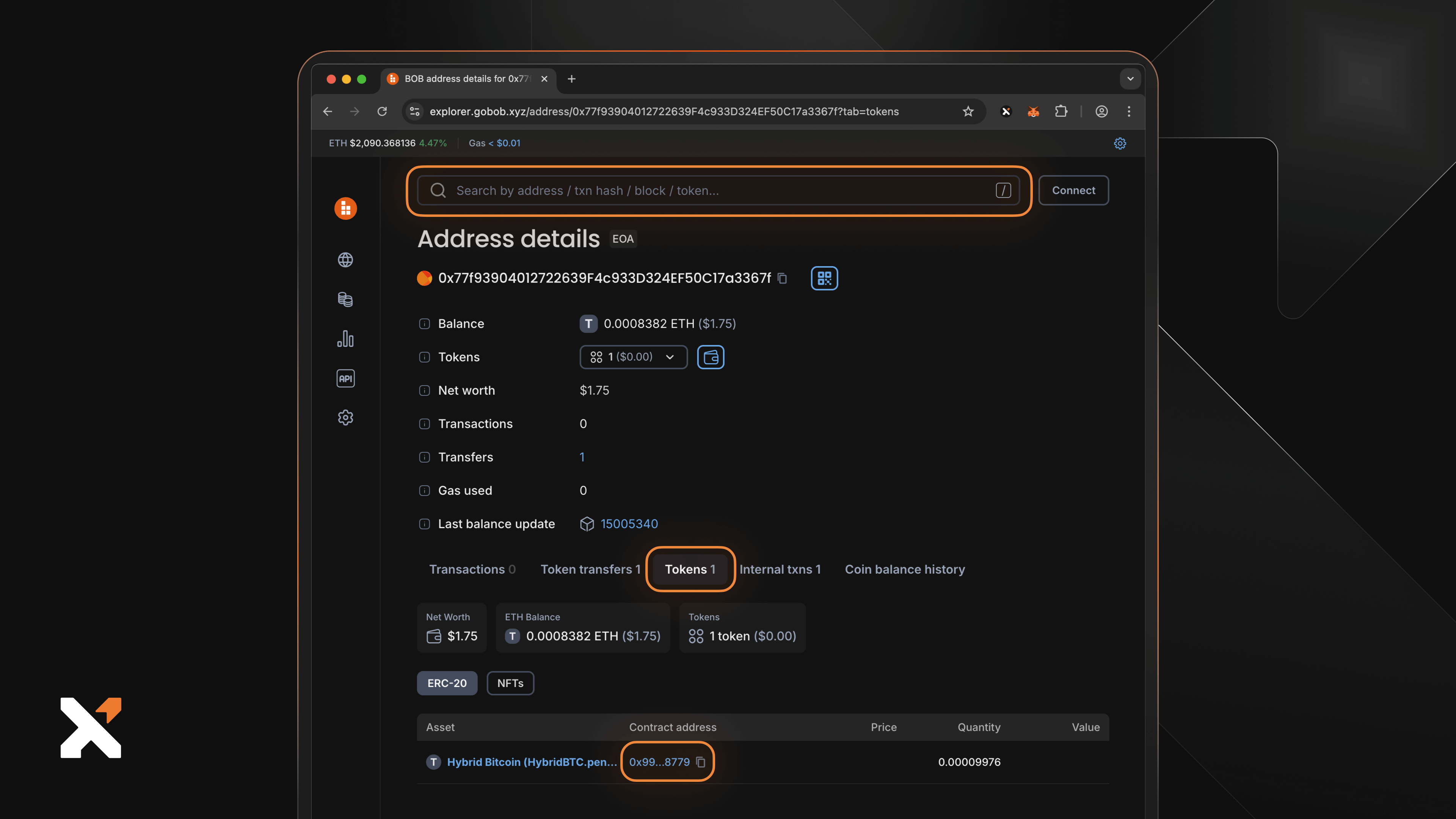Open the browser extensions puzzle icon
1456x819 pixels.
point(1061,111)
